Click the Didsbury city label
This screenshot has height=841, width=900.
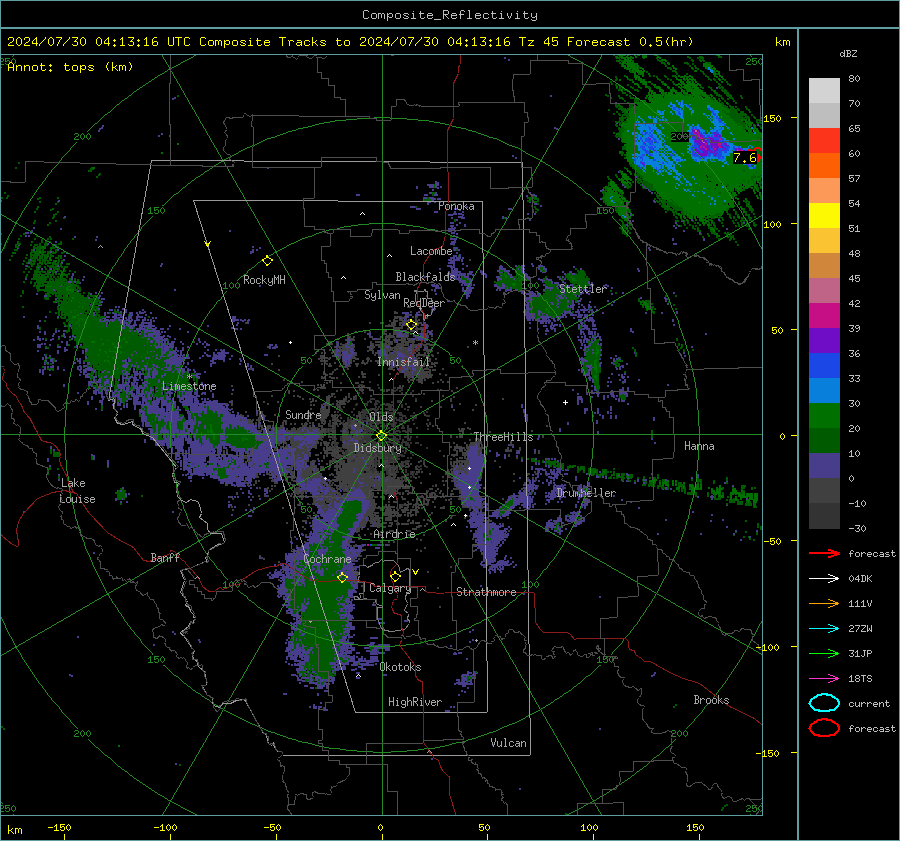pyautogui.click(x=377, y=448)
